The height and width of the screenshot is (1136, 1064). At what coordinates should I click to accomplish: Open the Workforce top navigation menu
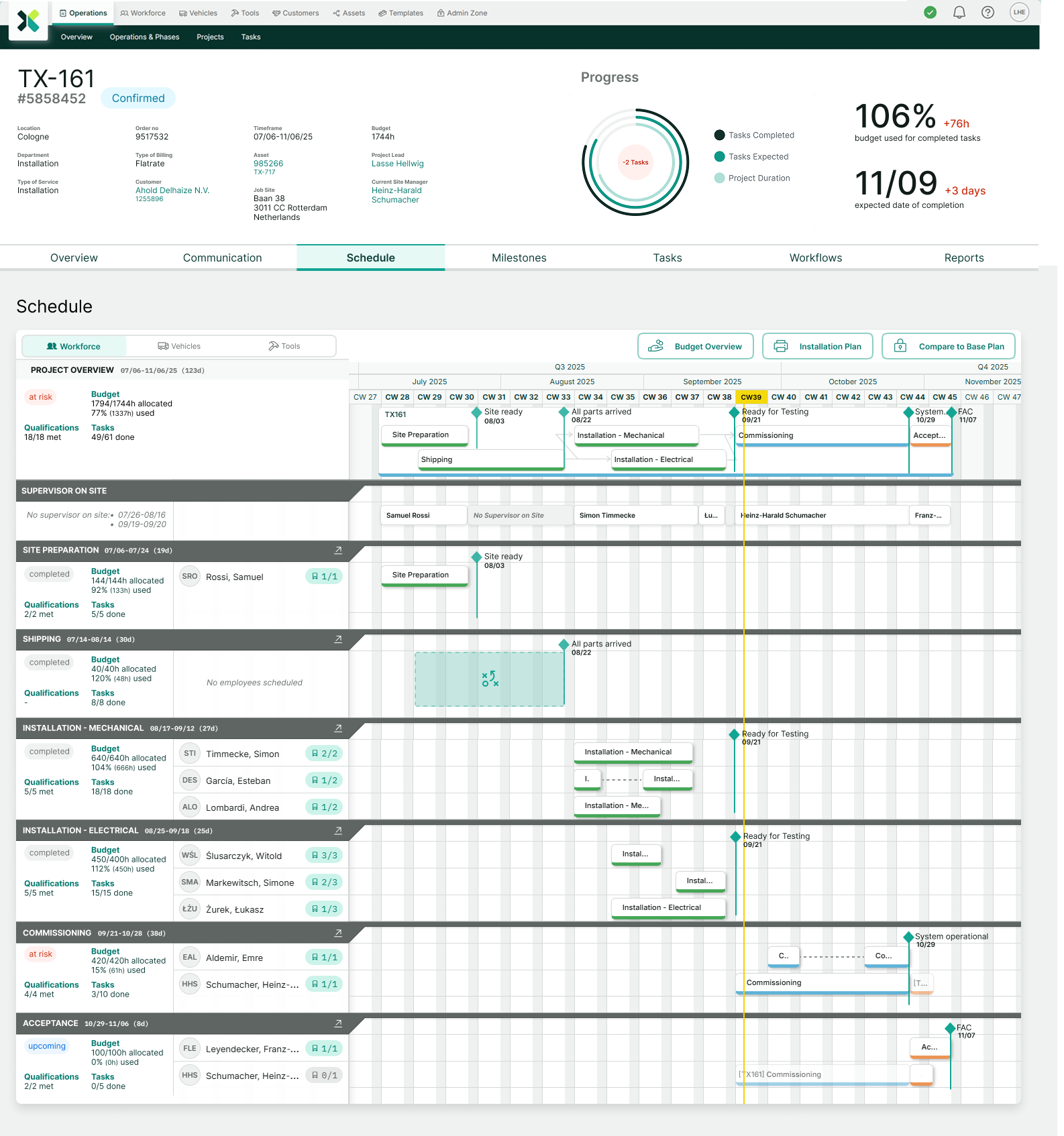[x=143, y=13]
